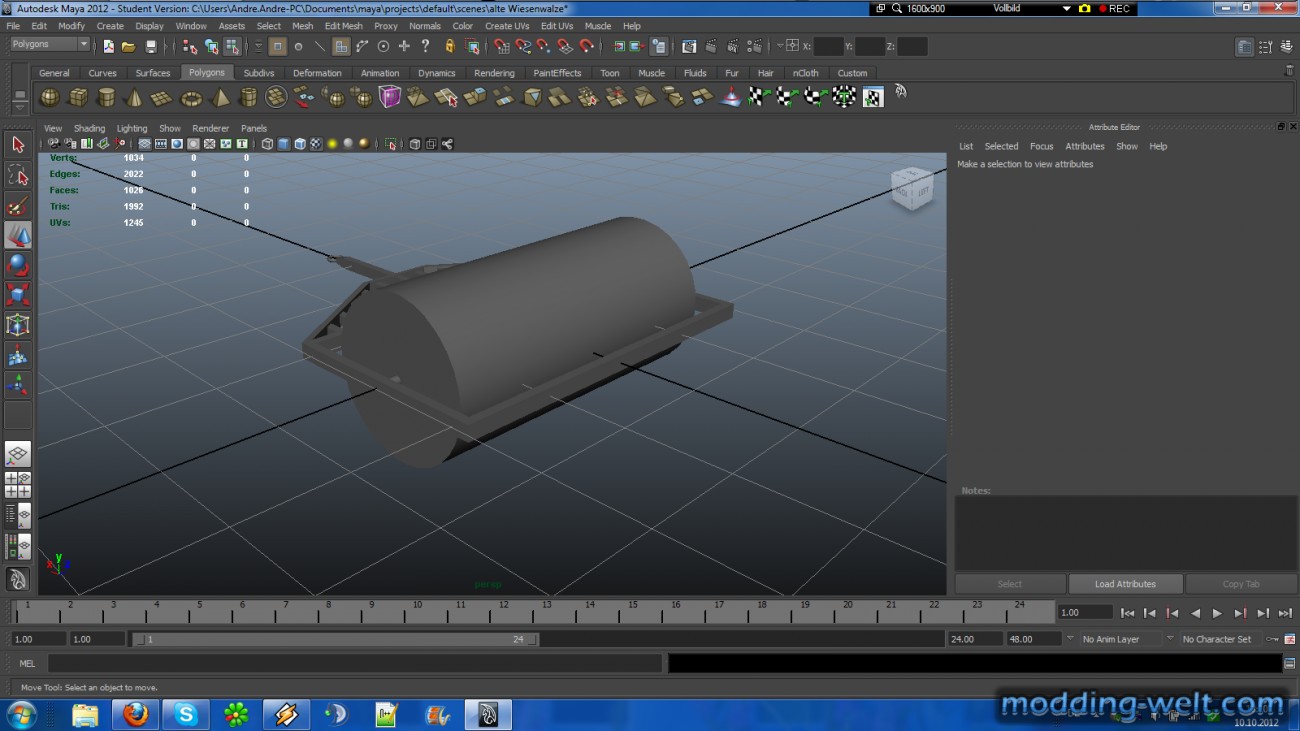Create a polygon plane from the shelf
The width and height of the screenshot is (1300, 731).
pos(162,97)
